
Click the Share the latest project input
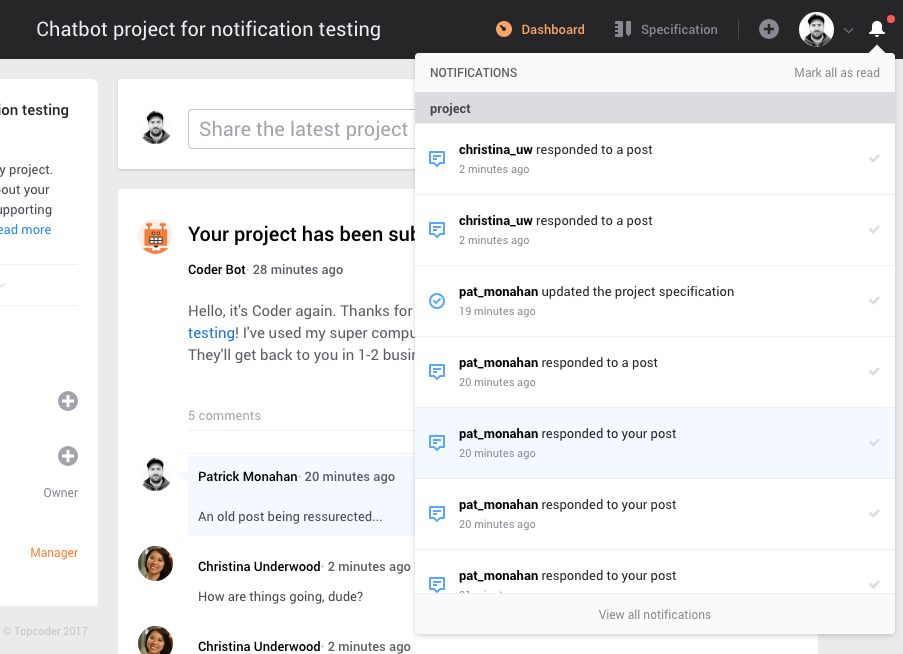point(301,129)
